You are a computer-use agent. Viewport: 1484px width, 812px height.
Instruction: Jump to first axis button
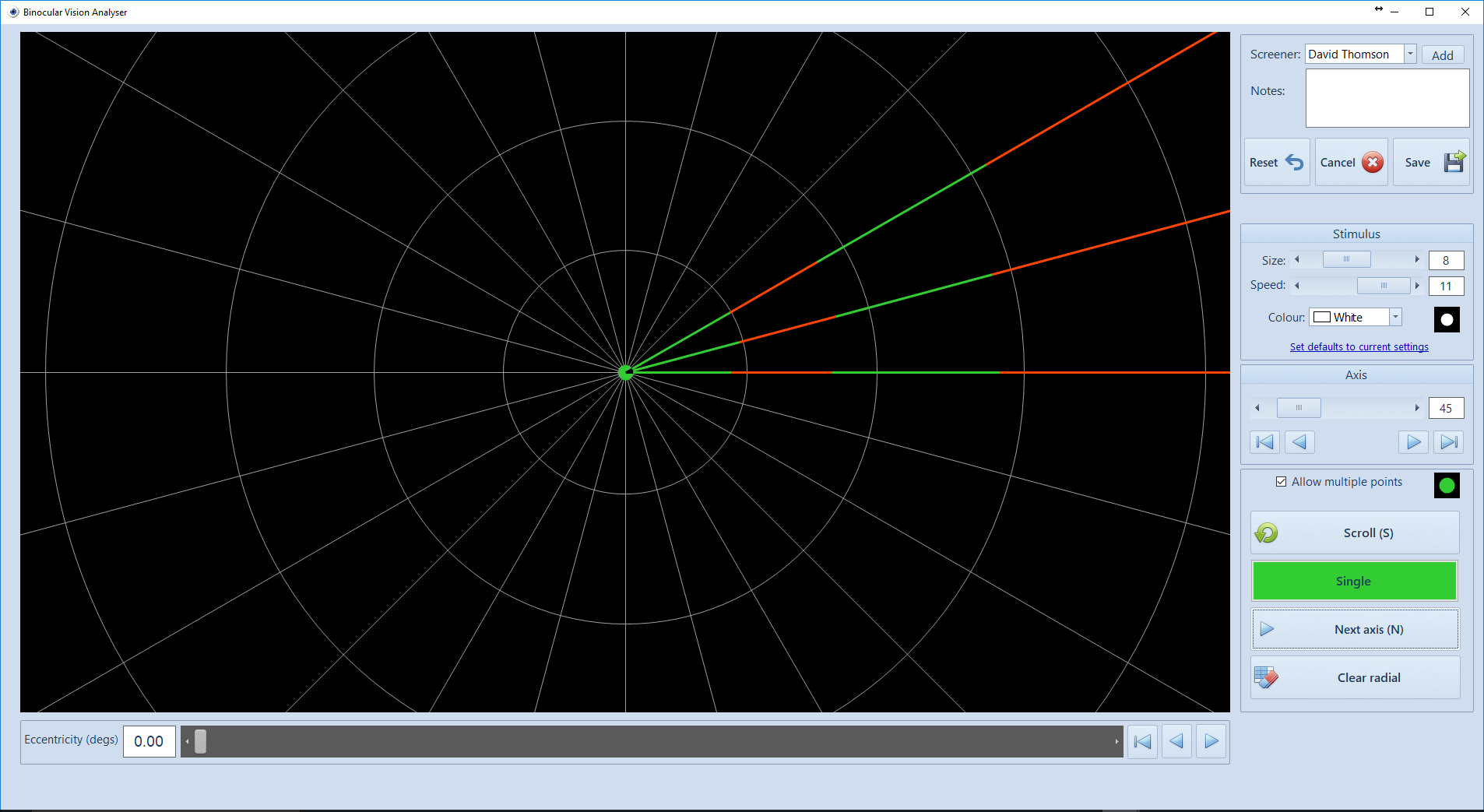click(1265, 442)
